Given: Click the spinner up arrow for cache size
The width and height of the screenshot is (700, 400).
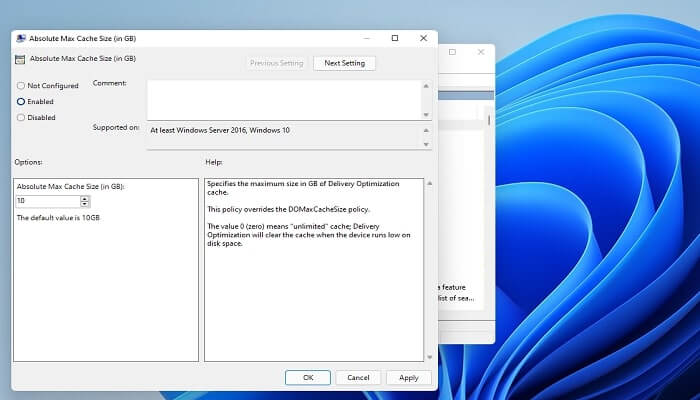Looking at the screenshot, I should click(85, 198).
